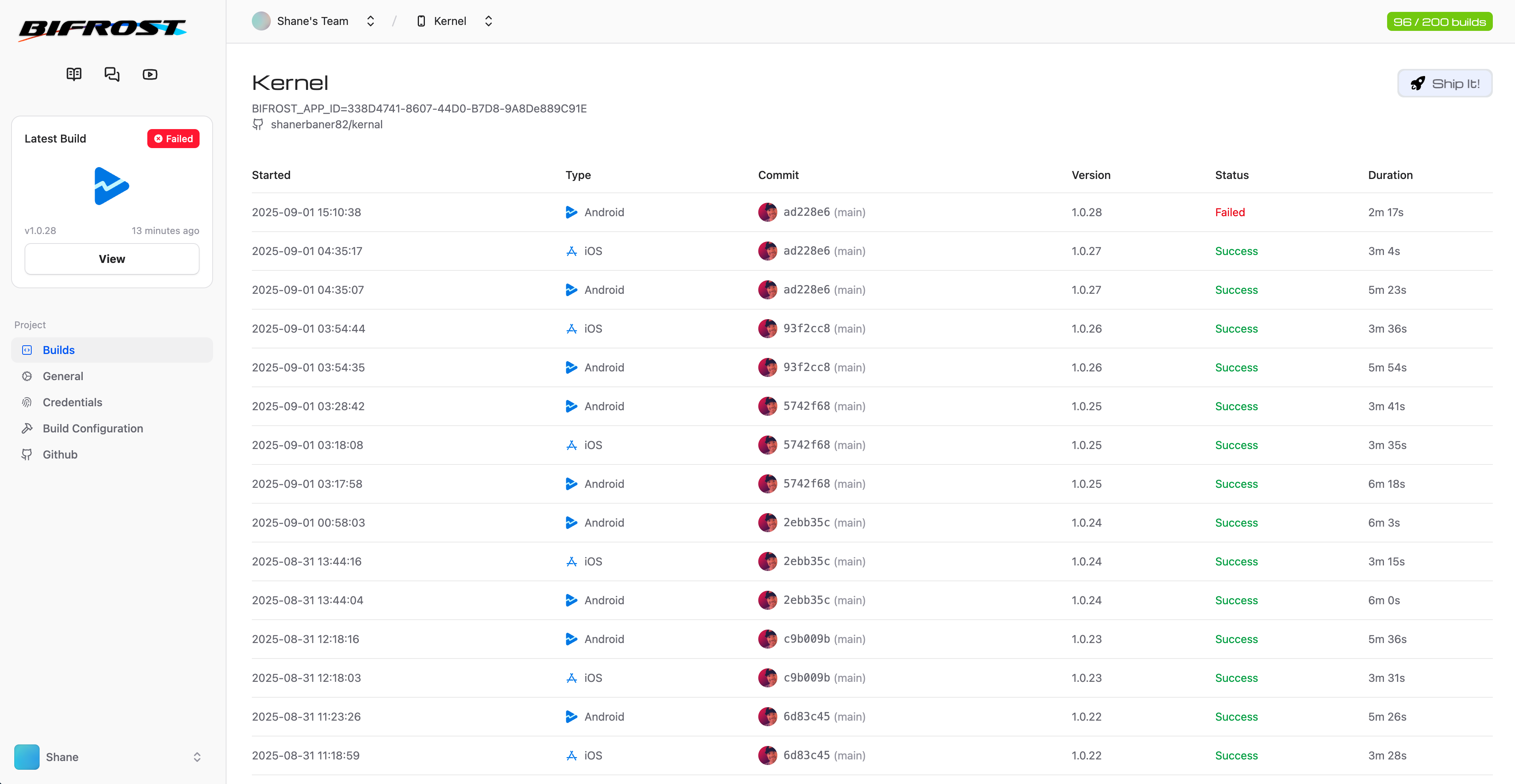Screen dimensions: 1515x784
Task: Switch to the General project tab
Action: pos(63,376)
